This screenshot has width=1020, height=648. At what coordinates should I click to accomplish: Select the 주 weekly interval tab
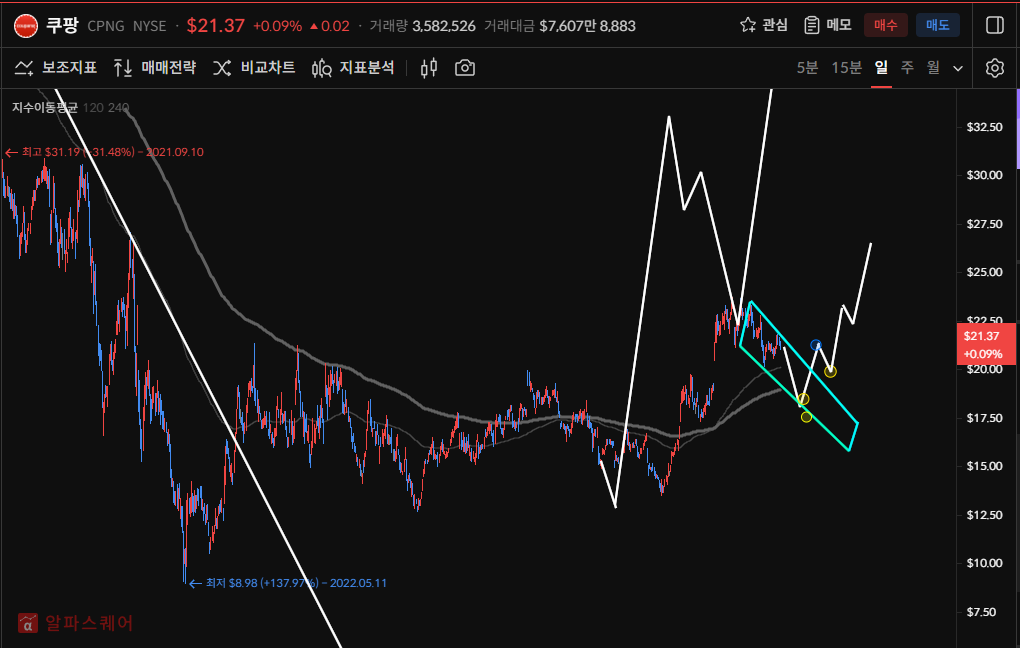[x=907, y=68]
